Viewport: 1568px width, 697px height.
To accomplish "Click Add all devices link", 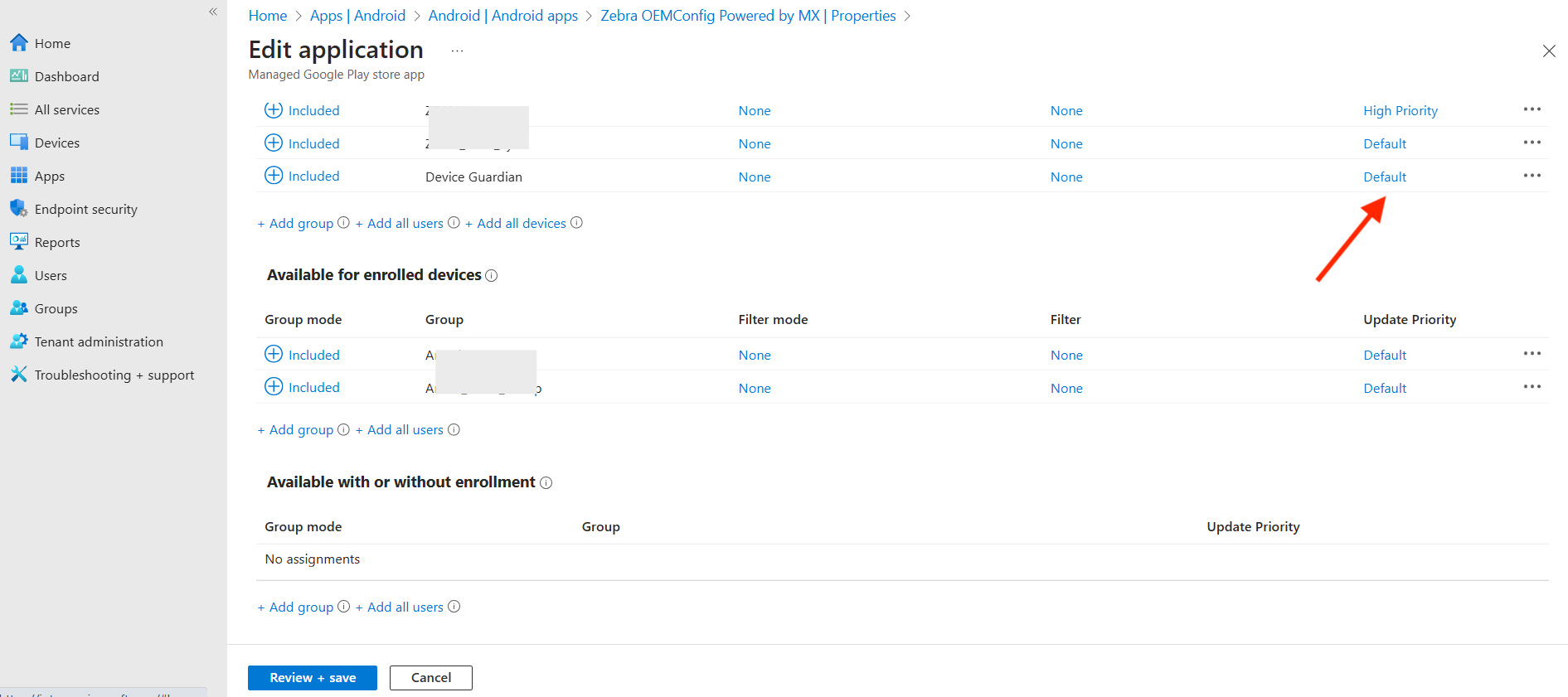I will click(x=521, y=224).
